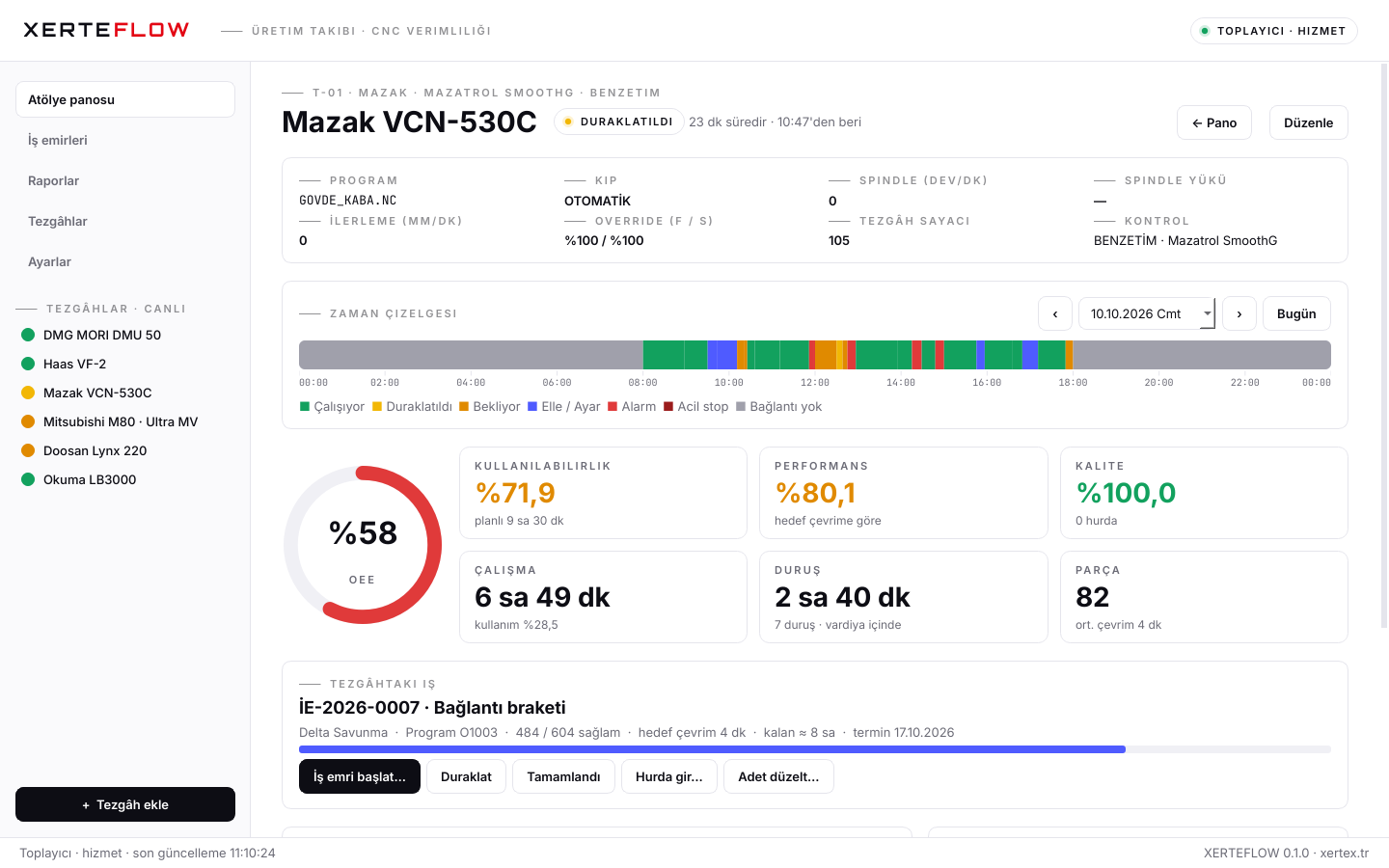
Task: Click Elle / Ayar blue legend swatch
Action: [532, 407]
